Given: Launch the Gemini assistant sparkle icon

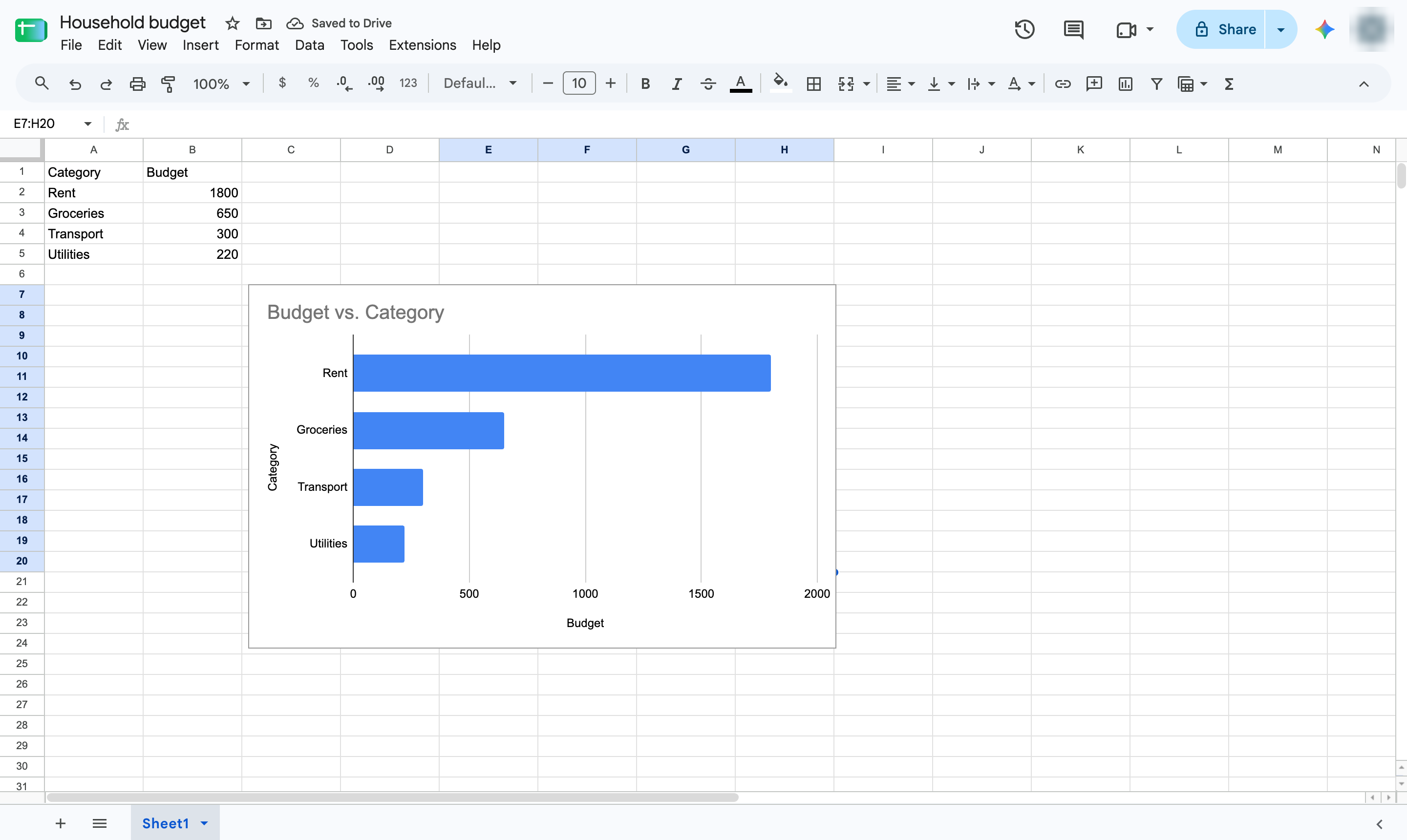Looking at the screenshot, I should coord(1325,29).
